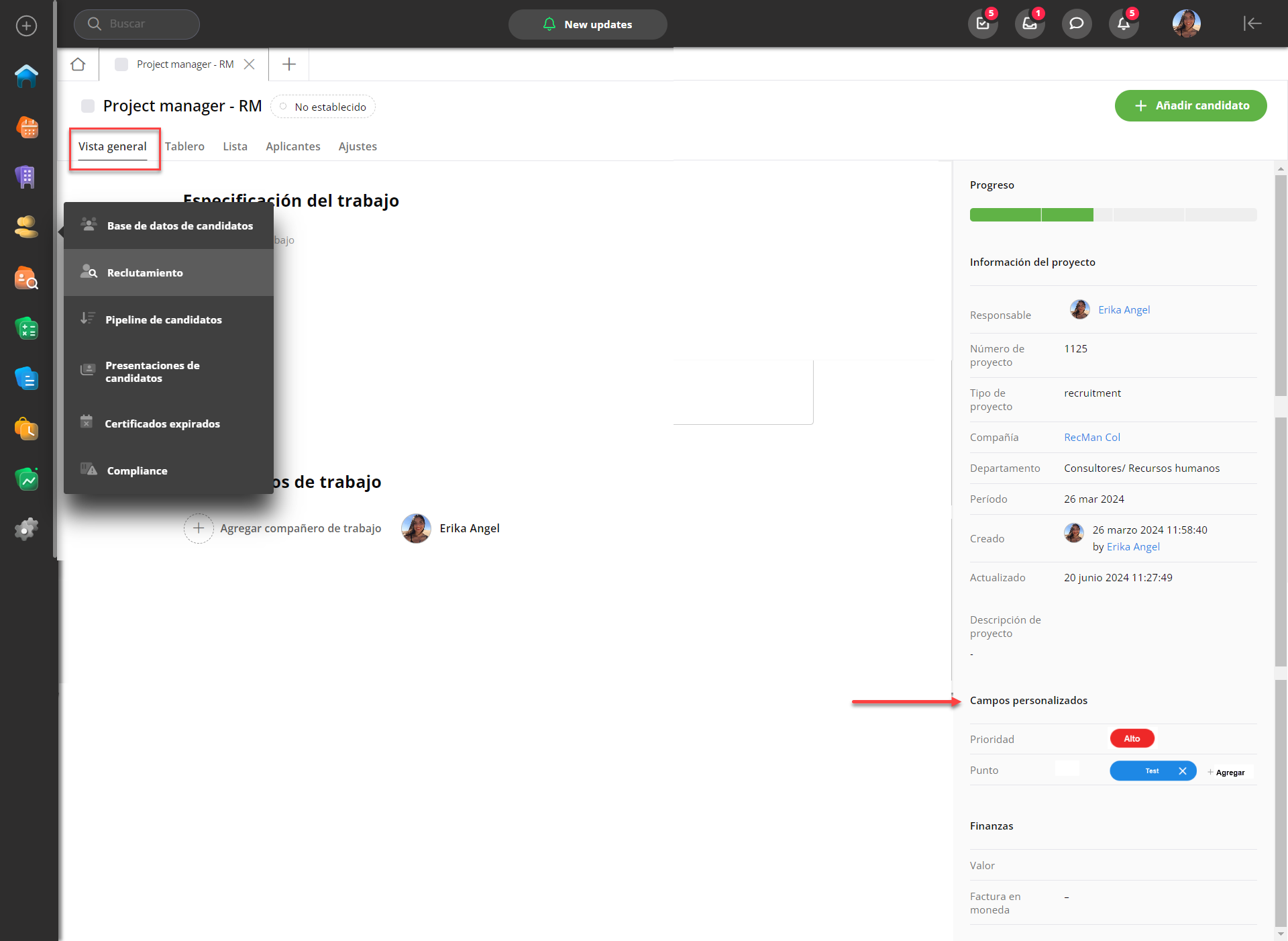This screenshot has width=1288, height=941.
Task: Open the inbox tray icon
Action: [1029, 24]
